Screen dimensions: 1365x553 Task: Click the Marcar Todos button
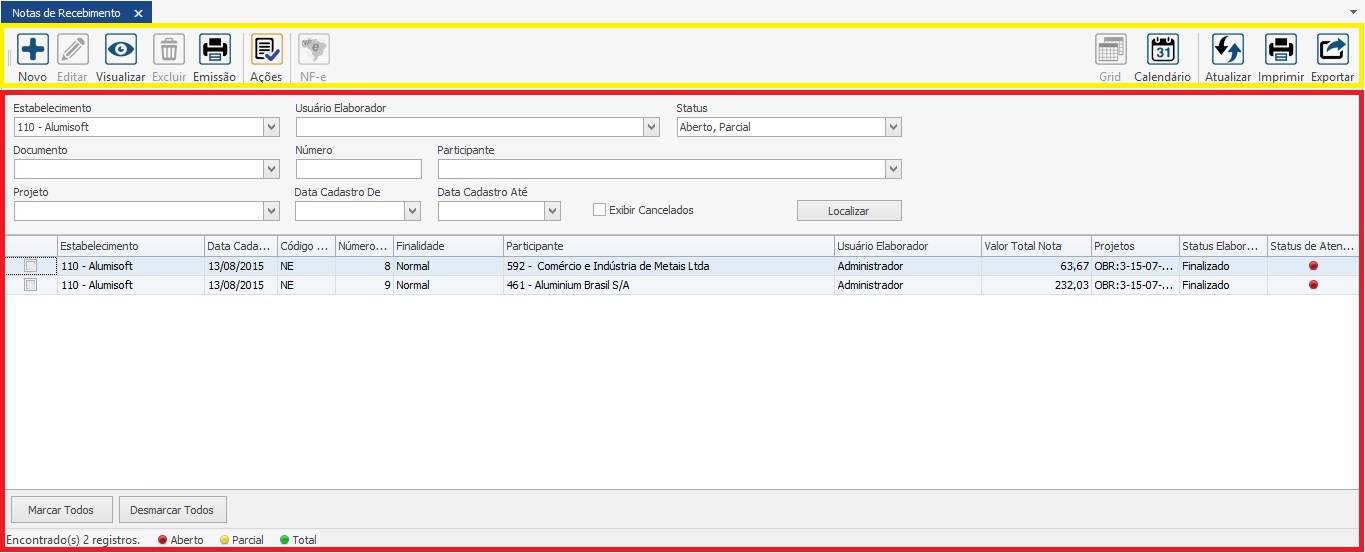[61, 510]
